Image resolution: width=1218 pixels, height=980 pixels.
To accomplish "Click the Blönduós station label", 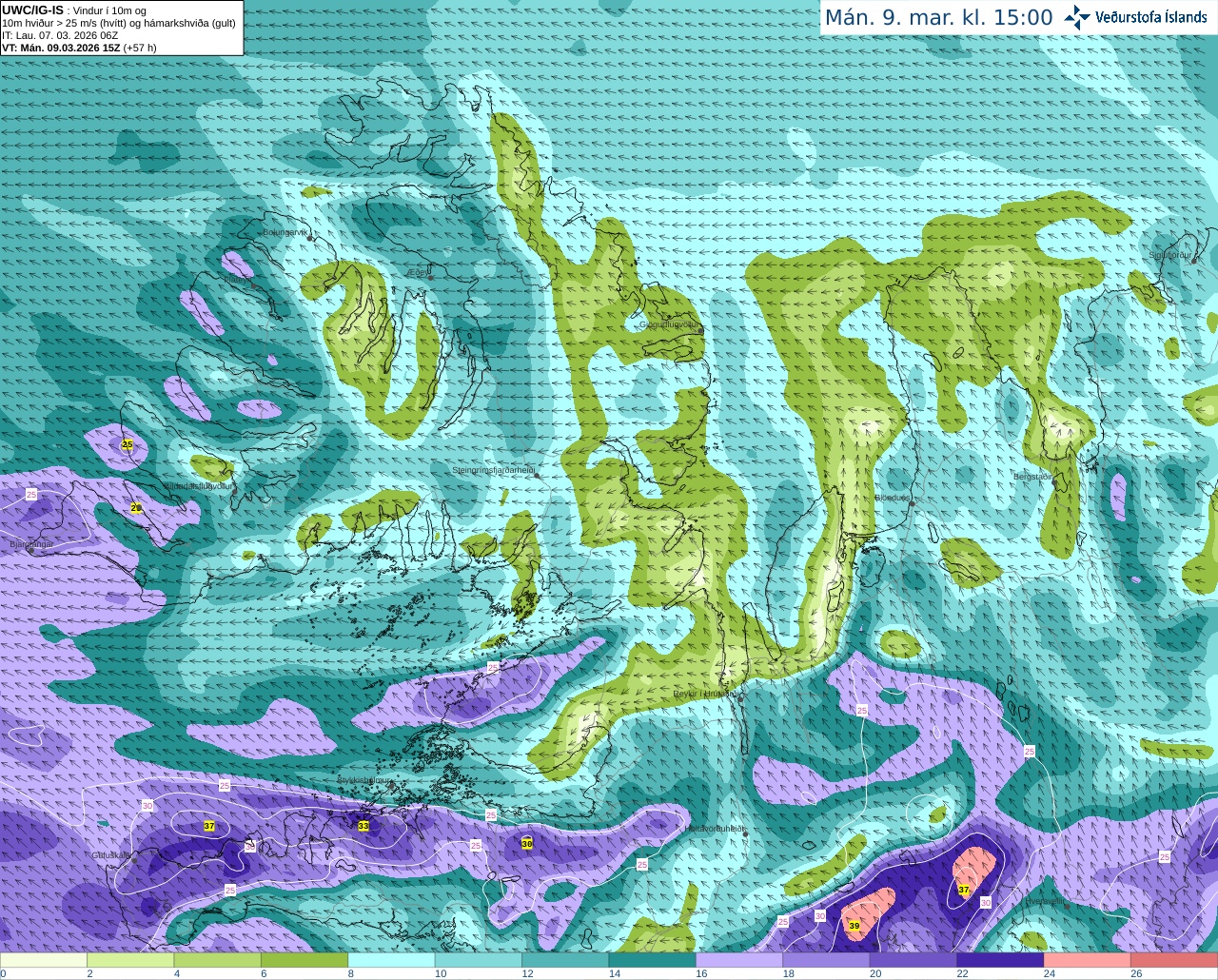I will pyautogui.click(x=893, y=498).
